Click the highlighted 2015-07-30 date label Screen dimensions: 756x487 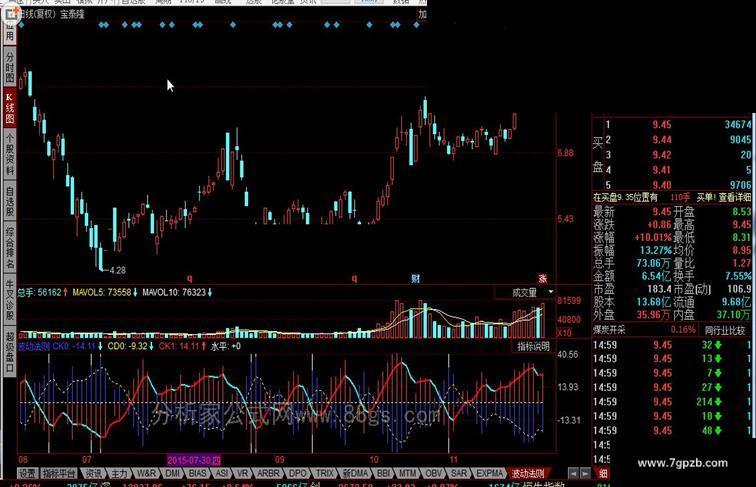pyautogui.click(x=194, y=460)
